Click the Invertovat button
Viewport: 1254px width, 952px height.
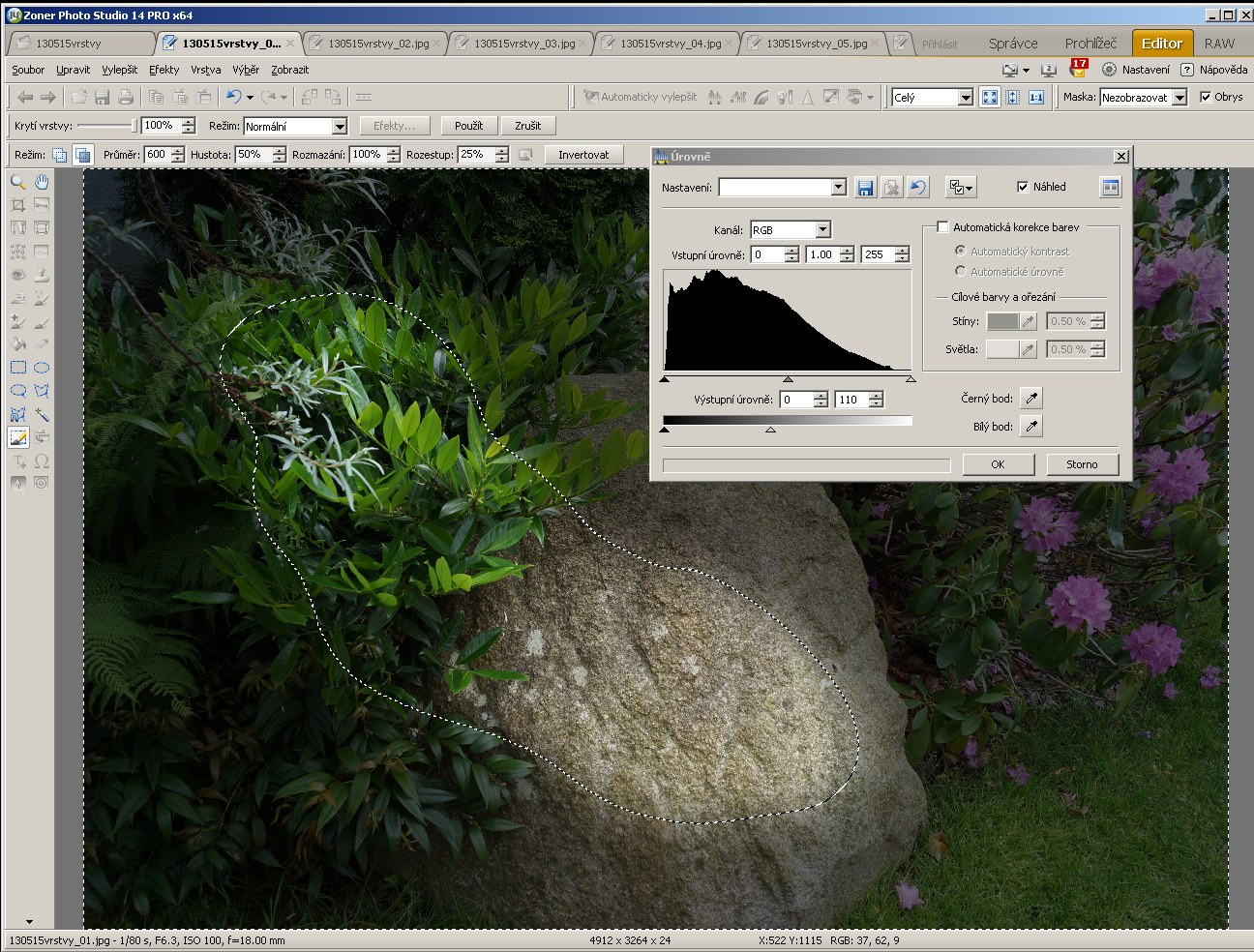click(583, 155)
